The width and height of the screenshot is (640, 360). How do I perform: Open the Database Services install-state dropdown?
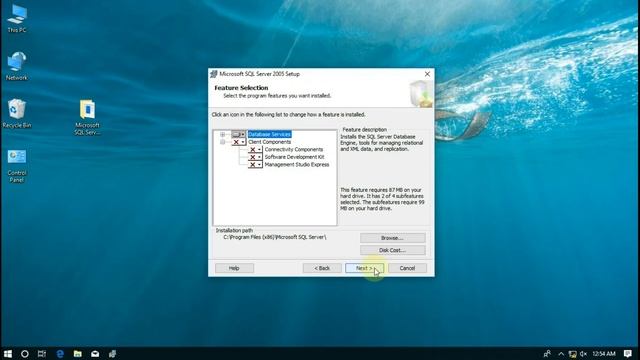tap(239, 134)
